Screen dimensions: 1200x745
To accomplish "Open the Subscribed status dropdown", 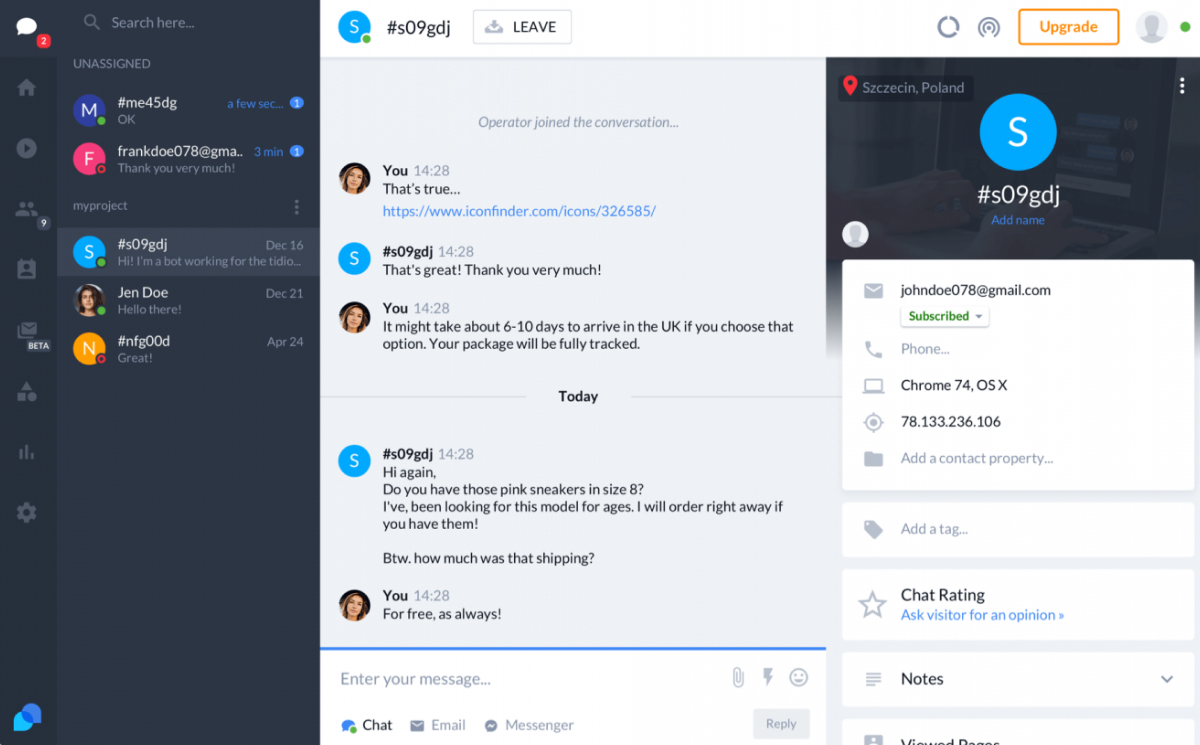I will pos(944,316).
